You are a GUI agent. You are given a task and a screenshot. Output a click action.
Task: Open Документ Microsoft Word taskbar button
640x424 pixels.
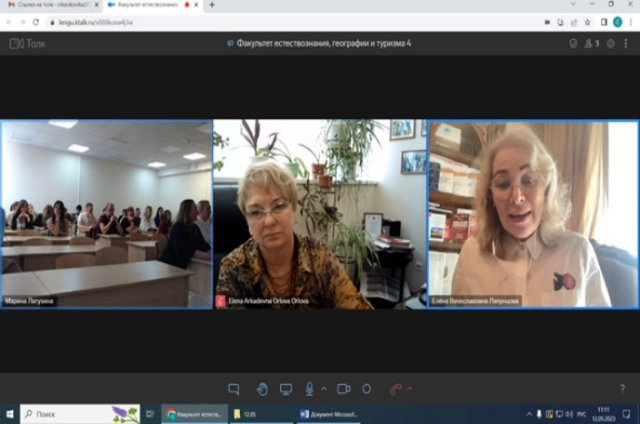pyautogui.click(x=329, y=414)
